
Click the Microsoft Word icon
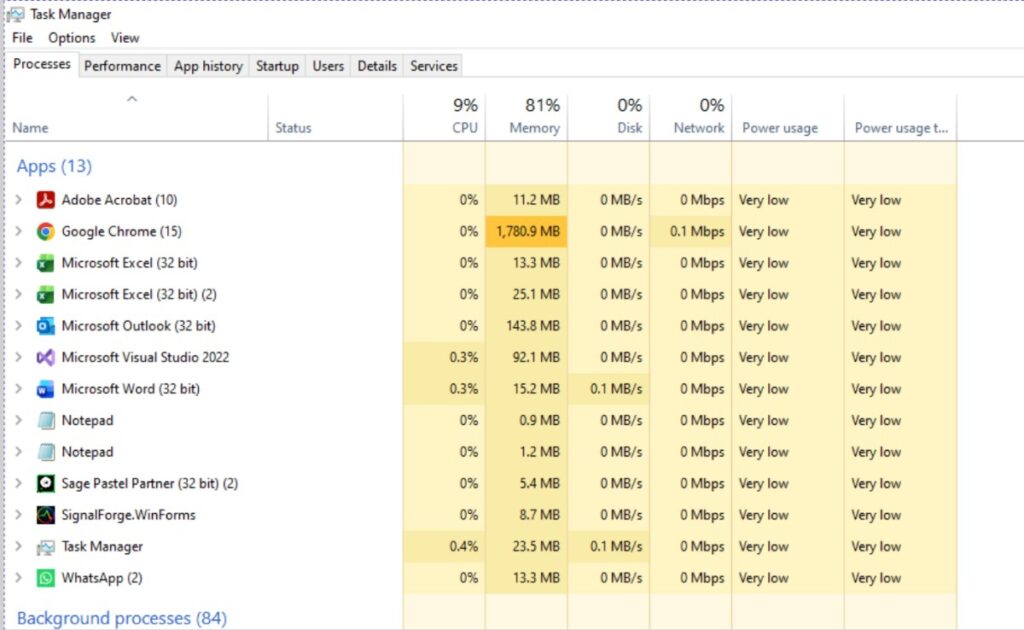[45, 389]
